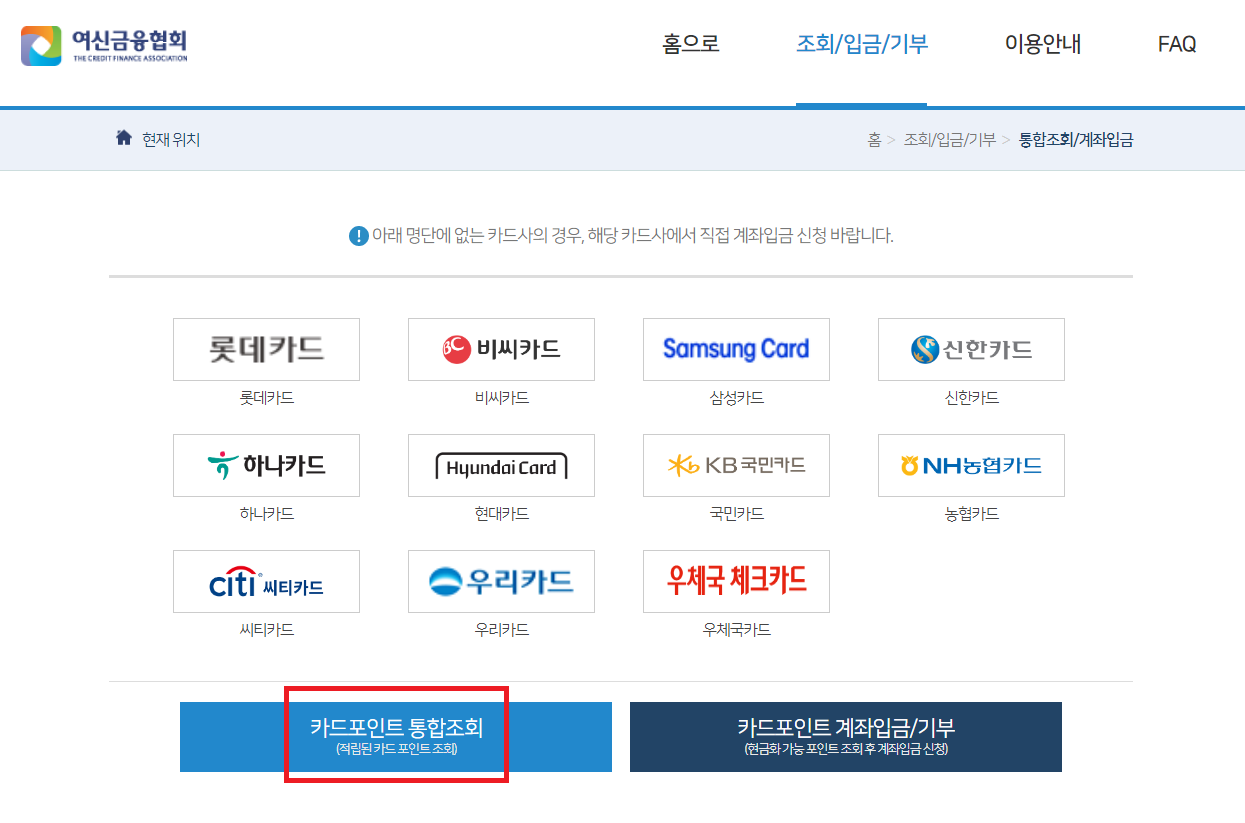Image resolution: width=1245 pixels, height=823 pixels.
Task: Open the FAQ menu
Action: (1177, 44)
